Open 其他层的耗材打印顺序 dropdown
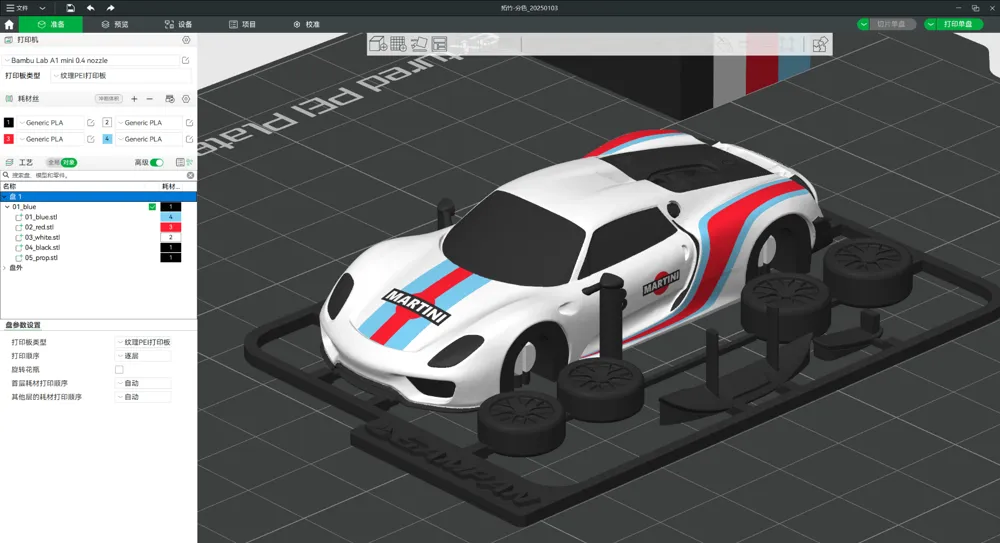Viewport: 1000px width, 543px height. (143, 397)
